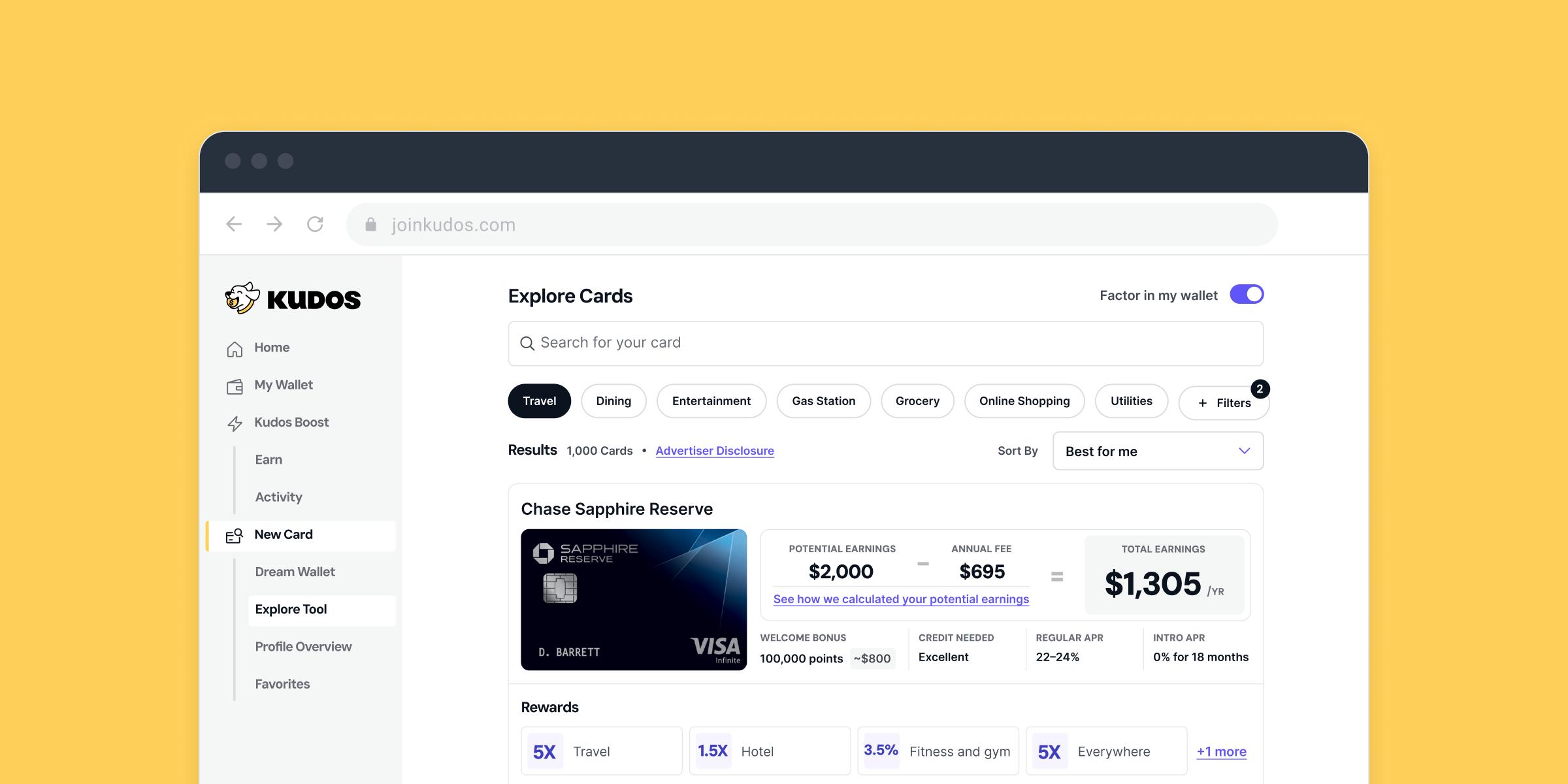Click the My Wallet icon

[x=235, y=386]
